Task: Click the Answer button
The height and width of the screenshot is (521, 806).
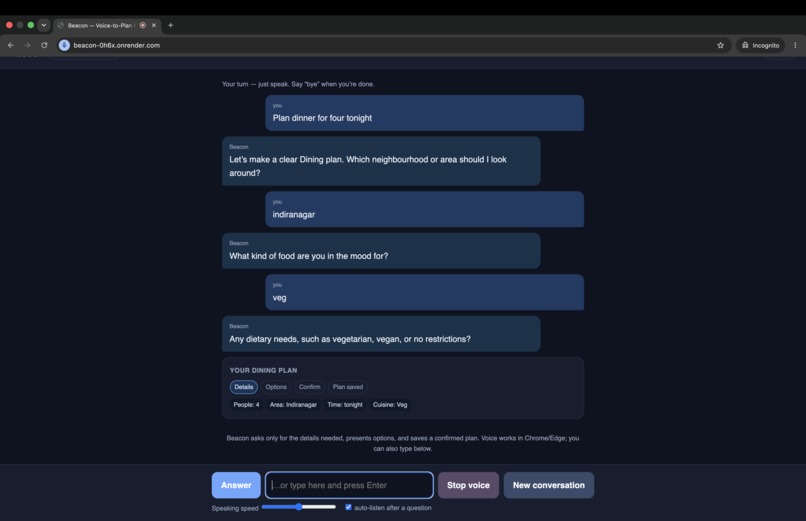Action: click(x=236, y=485)
